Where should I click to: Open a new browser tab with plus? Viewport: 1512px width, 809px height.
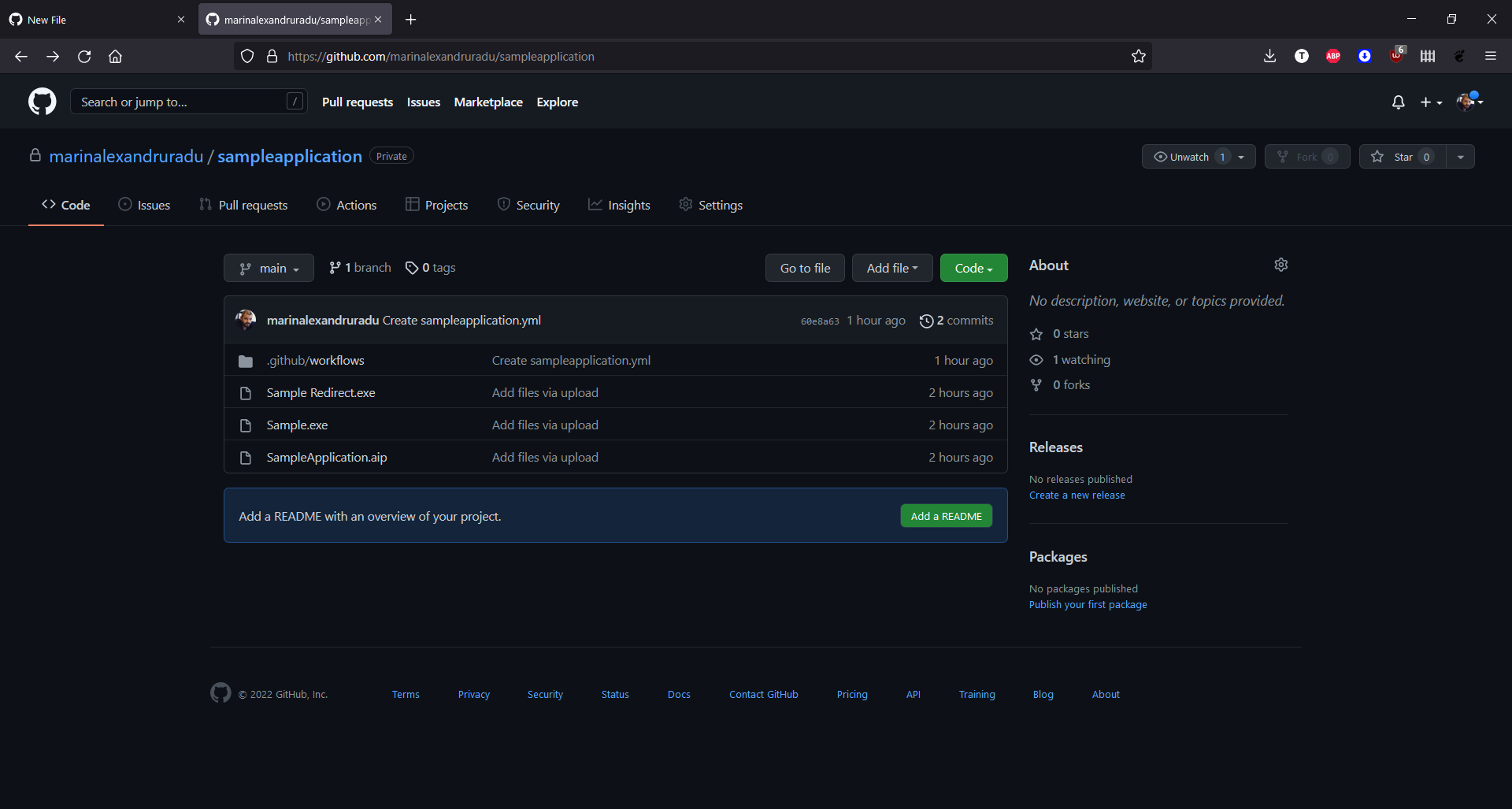411,20
